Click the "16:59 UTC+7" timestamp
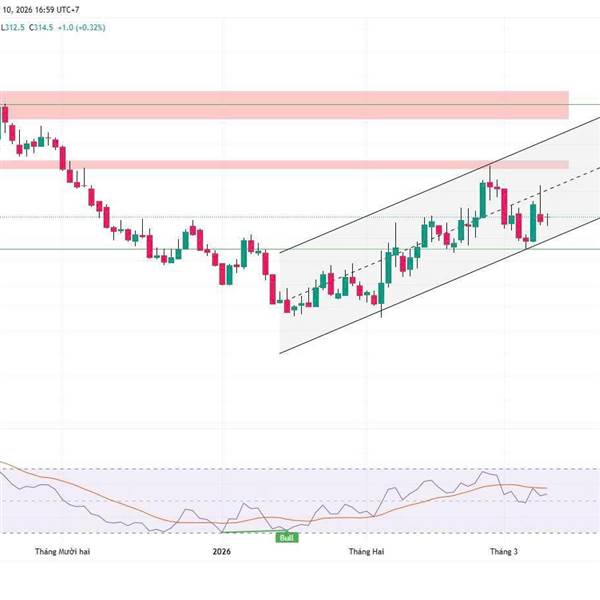The height and width of the screenshot is (600, 600). click(x=57, y=10)
